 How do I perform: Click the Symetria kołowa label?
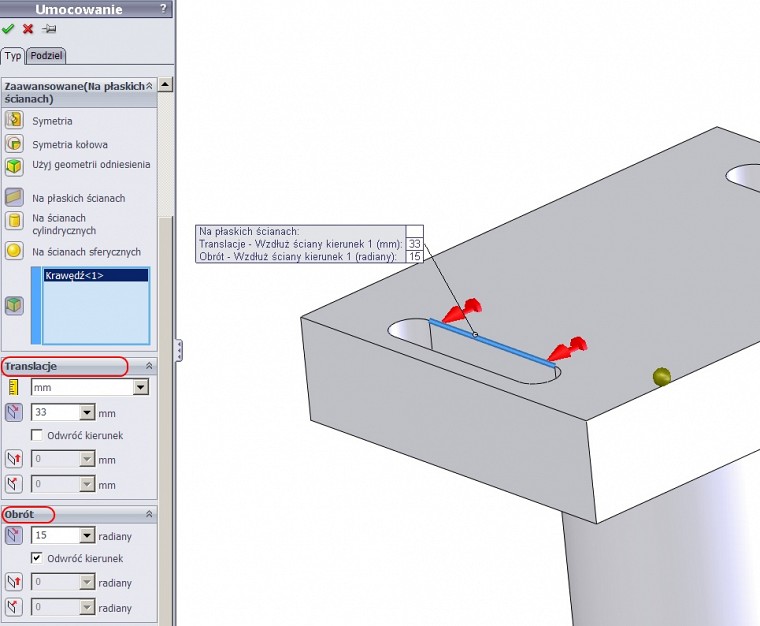pos(70,144)
